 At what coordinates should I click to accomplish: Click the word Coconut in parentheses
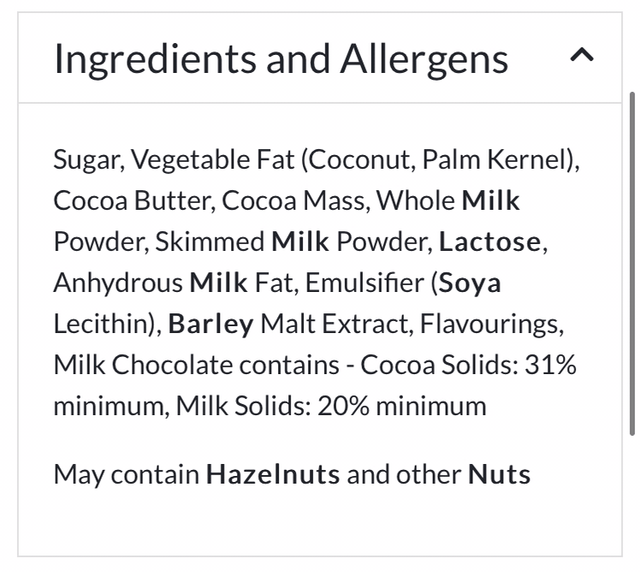point(360,160)
